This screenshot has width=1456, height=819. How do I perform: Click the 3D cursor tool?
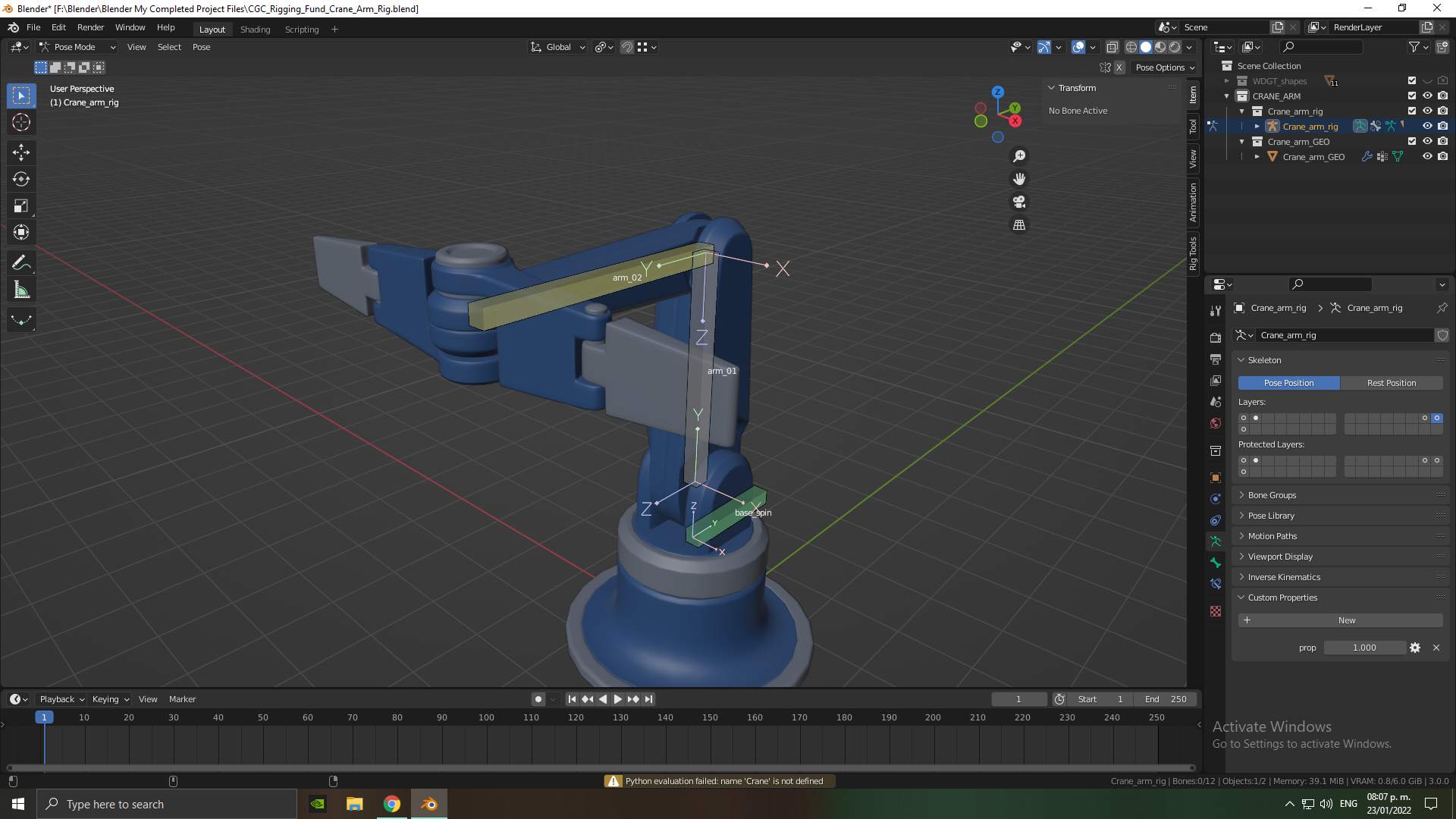21,122
